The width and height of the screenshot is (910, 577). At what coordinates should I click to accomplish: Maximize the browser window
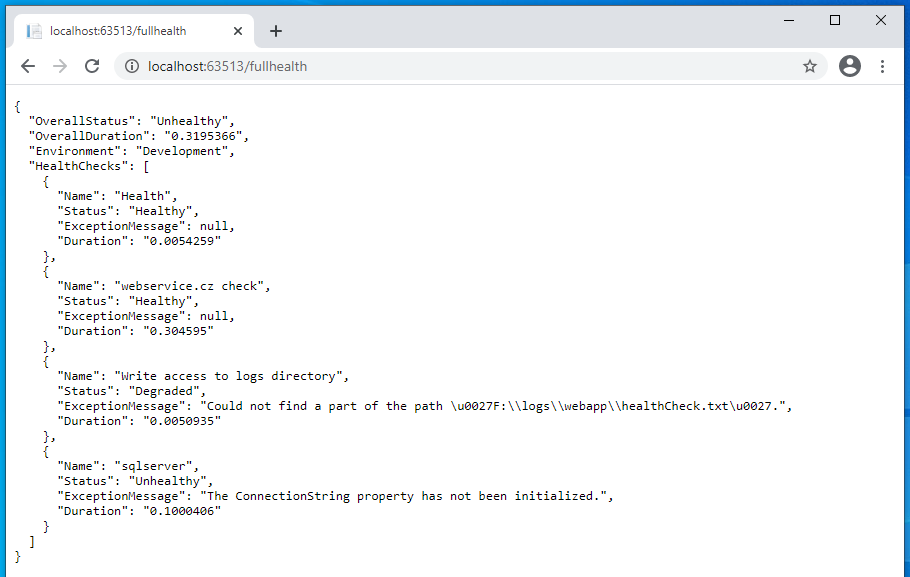click(835, 20)
